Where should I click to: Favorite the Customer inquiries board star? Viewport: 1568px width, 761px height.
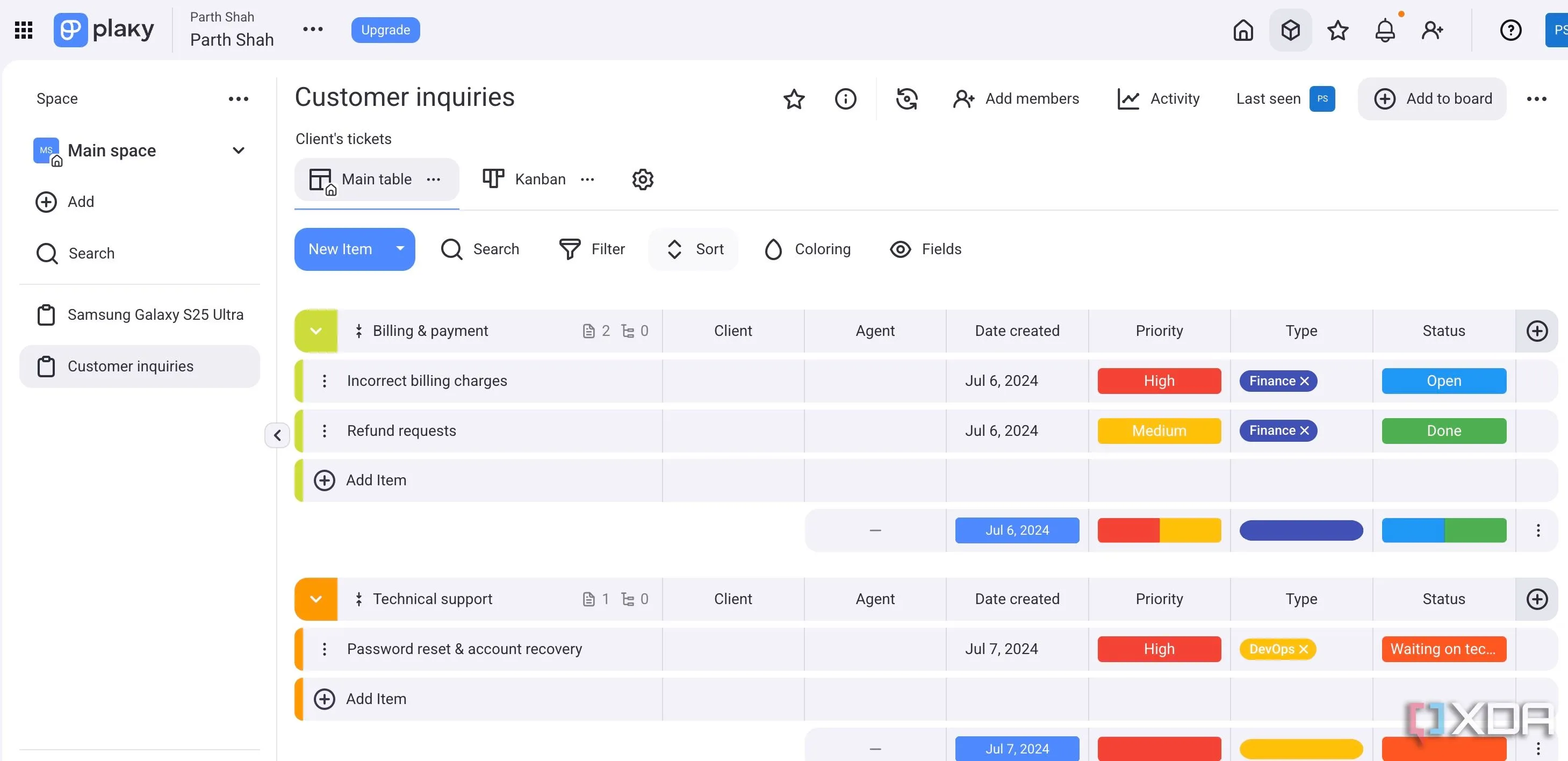point(794,99)
